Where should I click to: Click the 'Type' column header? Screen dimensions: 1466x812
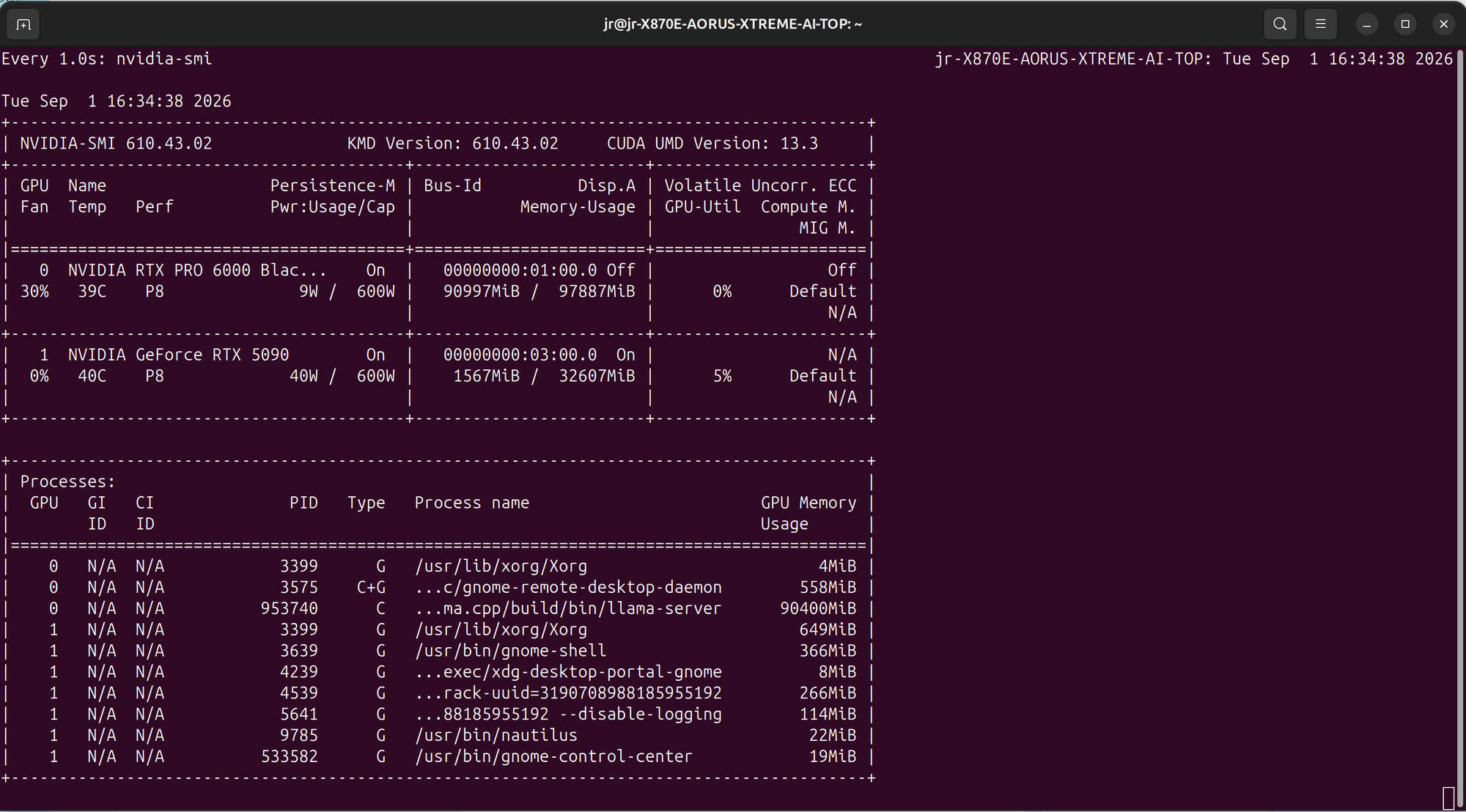pos(366,503)
